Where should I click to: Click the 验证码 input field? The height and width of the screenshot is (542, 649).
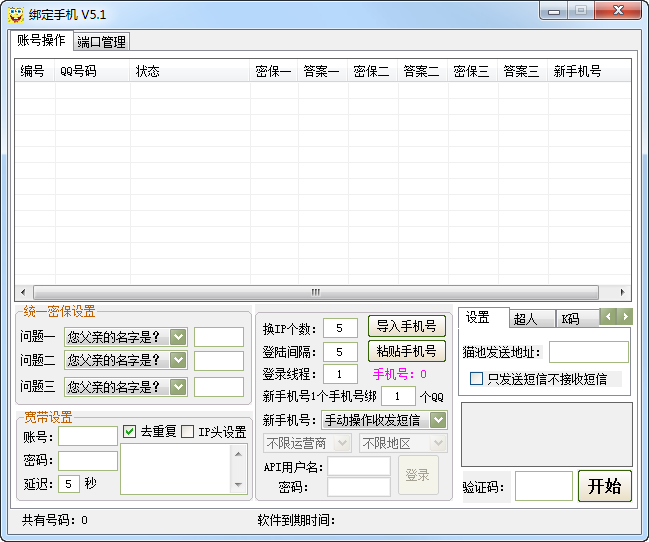(x=544, y=486)
